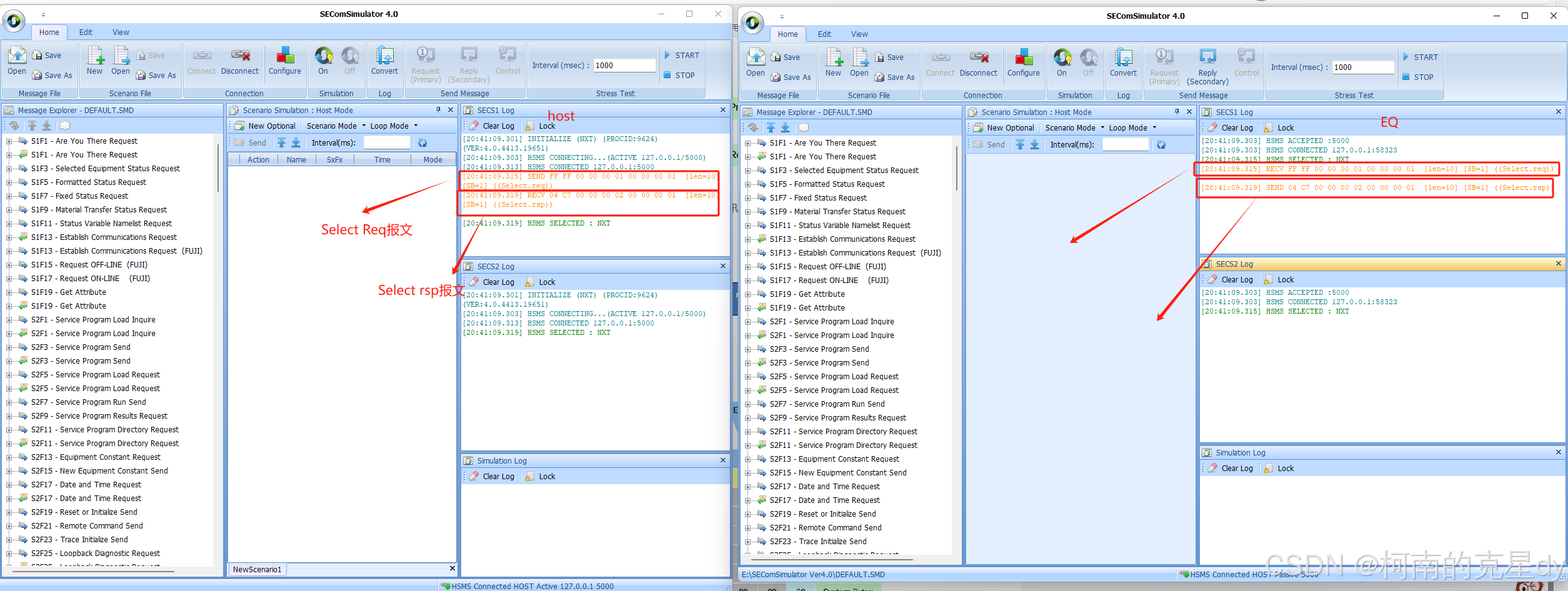Click first icon in left Message Explorer toolbar
This screenshot has width=1568, height=591.
tap(14, 126)
